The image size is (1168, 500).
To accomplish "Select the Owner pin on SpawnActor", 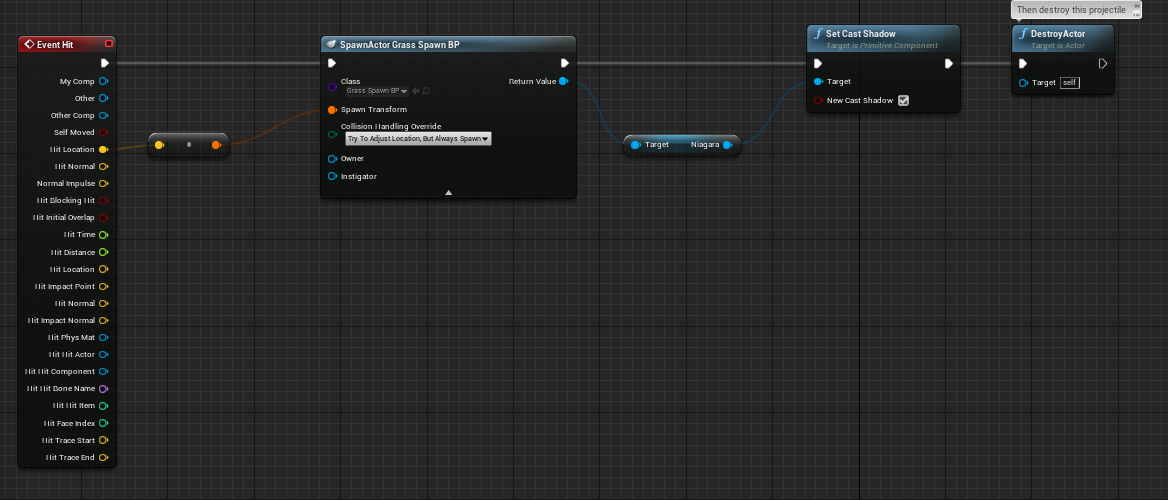I will (x=332, y=159).
